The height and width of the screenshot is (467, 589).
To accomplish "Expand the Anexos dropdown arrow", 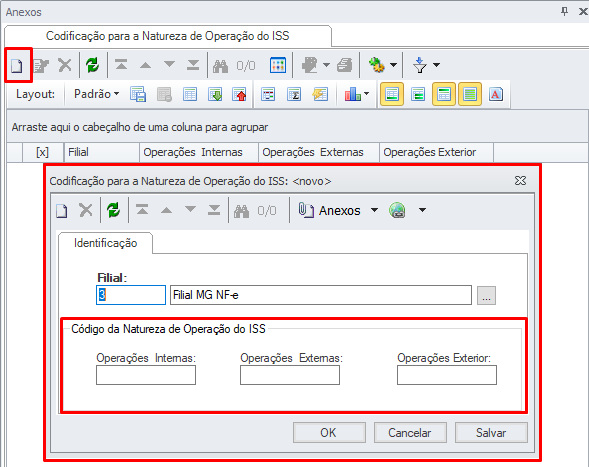I will point(375,210).
